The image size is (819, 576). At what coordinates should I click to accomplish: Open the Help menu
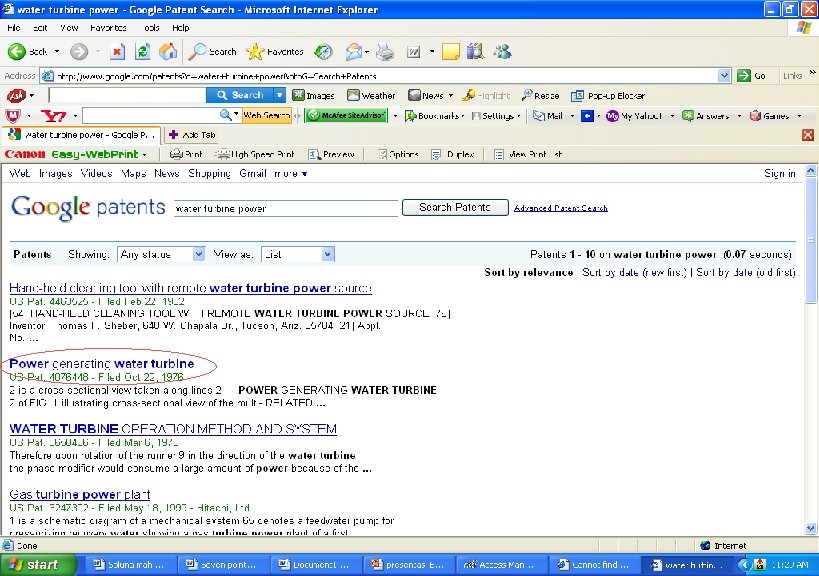tap(181, 28)
